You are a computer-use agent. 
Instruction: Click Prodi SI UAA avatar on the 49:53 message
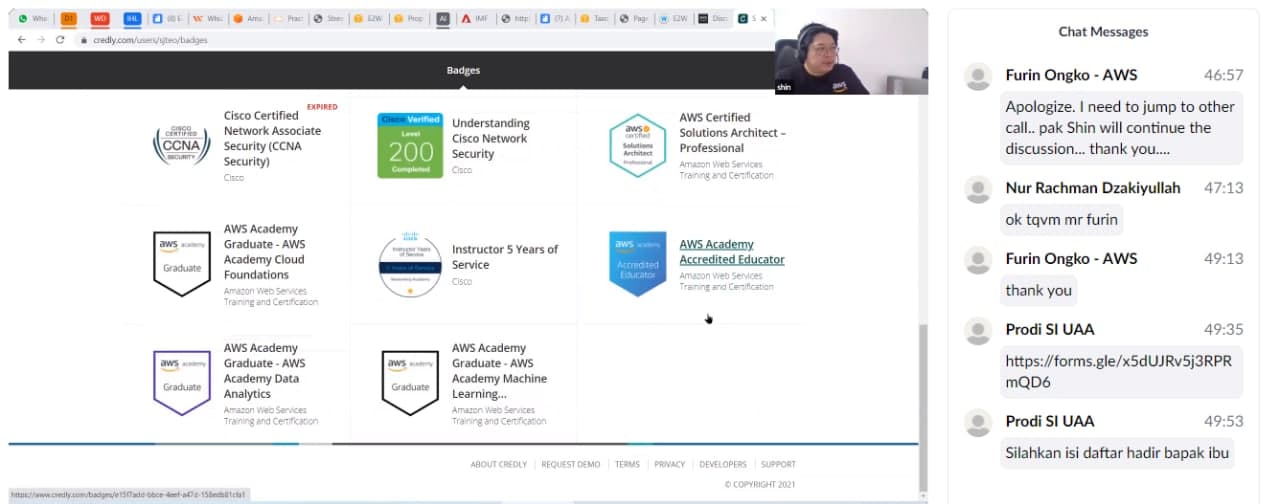coord(977,422)
